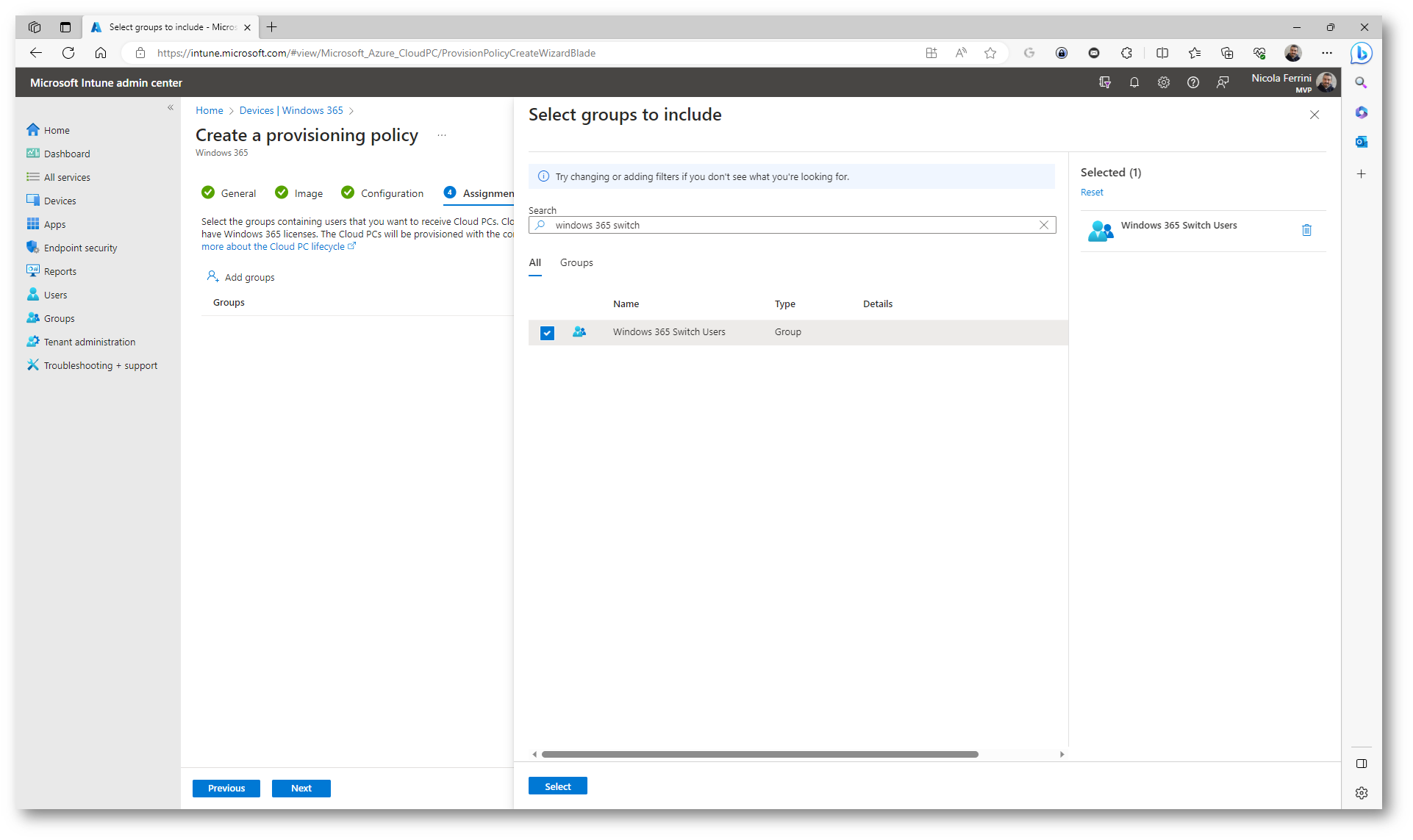The width and height of the screenshot is (1413, 840).
Task: Open a new browser tab
Action: tap(272, 27)
